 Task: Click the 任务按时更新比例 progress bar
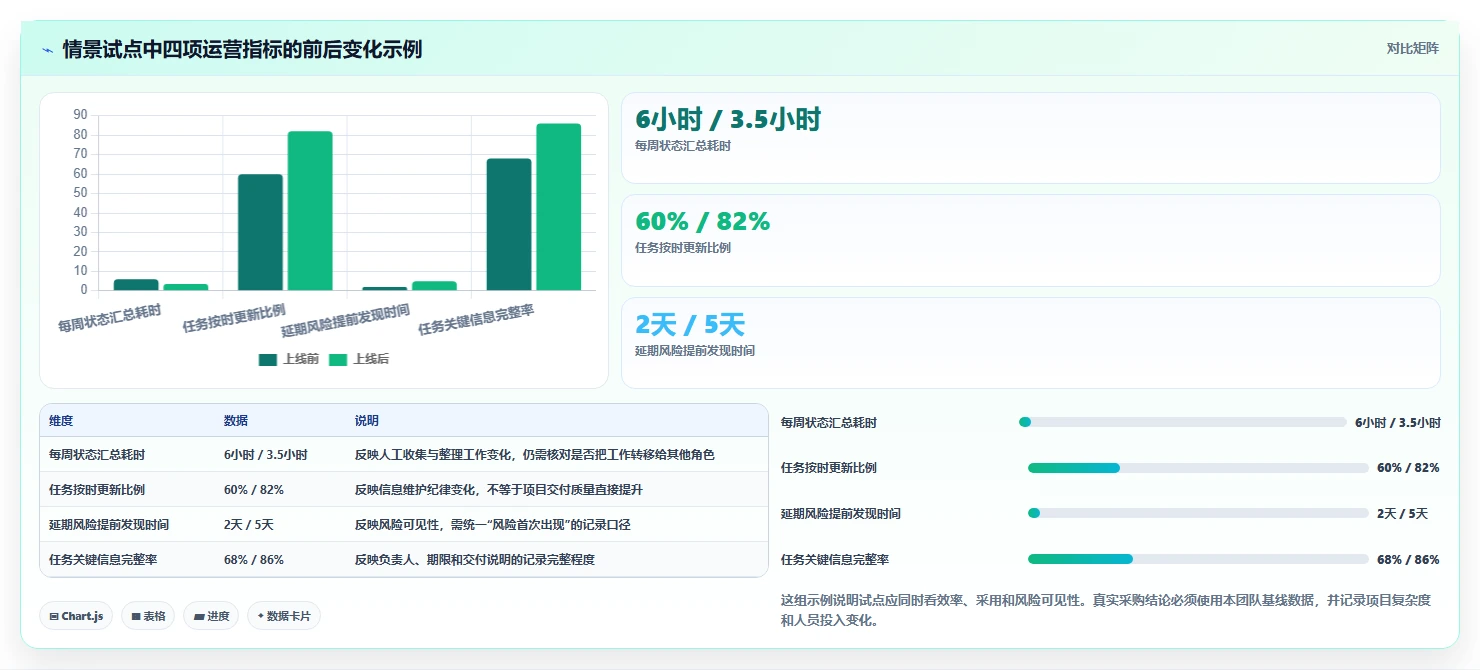[1198, 468]
